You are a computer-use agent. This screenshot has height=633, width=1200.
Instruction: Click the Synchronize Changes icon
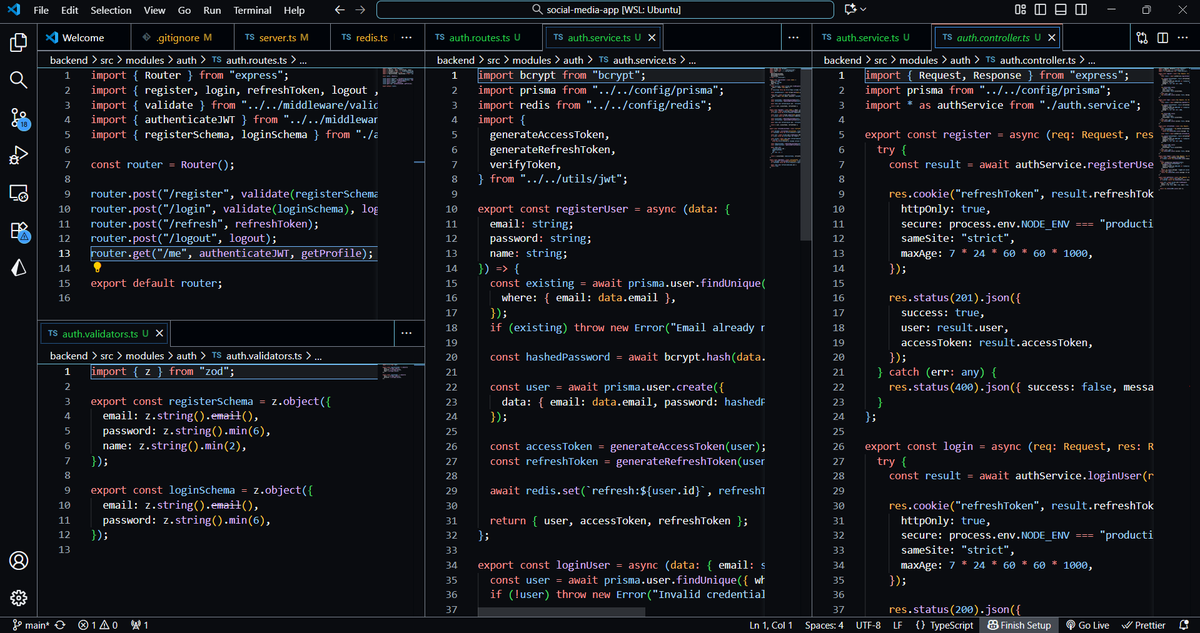pyautogui.click(x=60, y=625)
